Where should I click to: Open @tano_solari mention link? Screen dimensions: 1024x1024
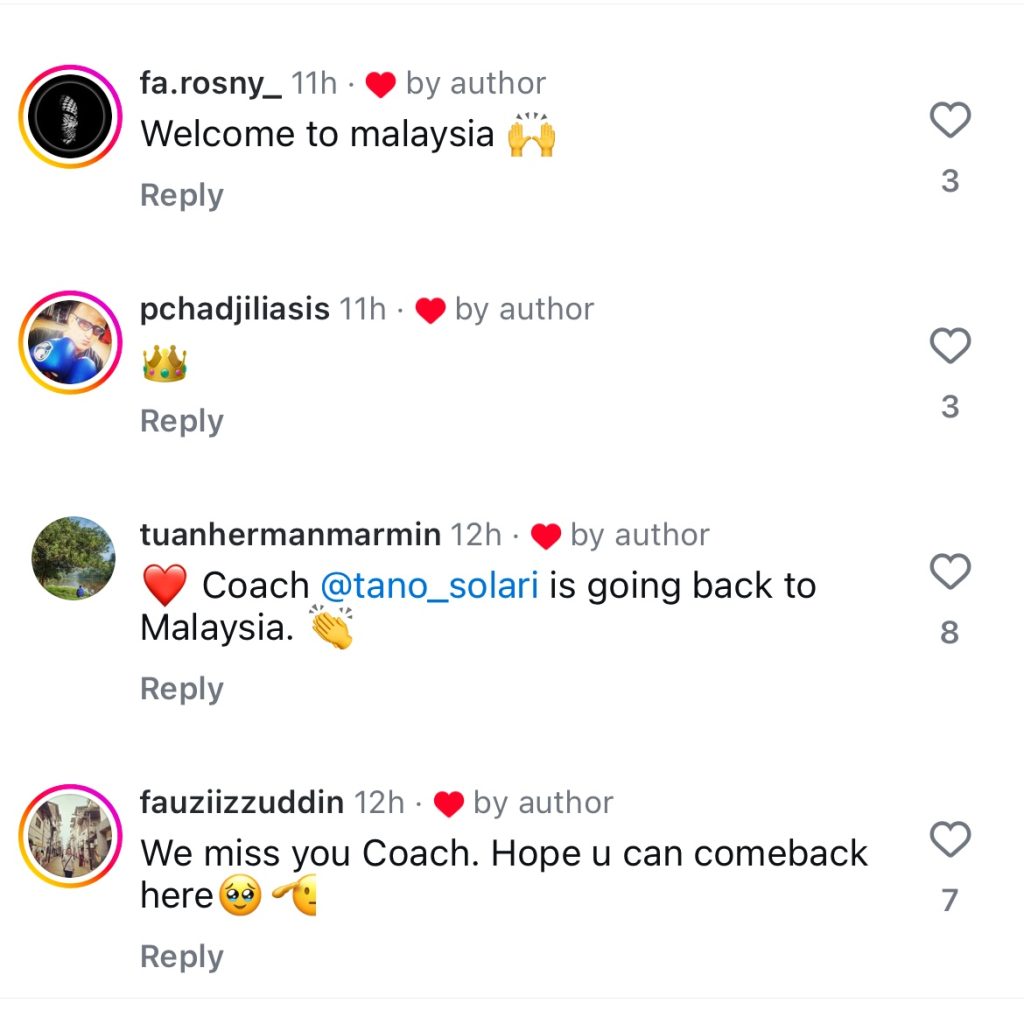pyautogui.click(x=430, y=585)
